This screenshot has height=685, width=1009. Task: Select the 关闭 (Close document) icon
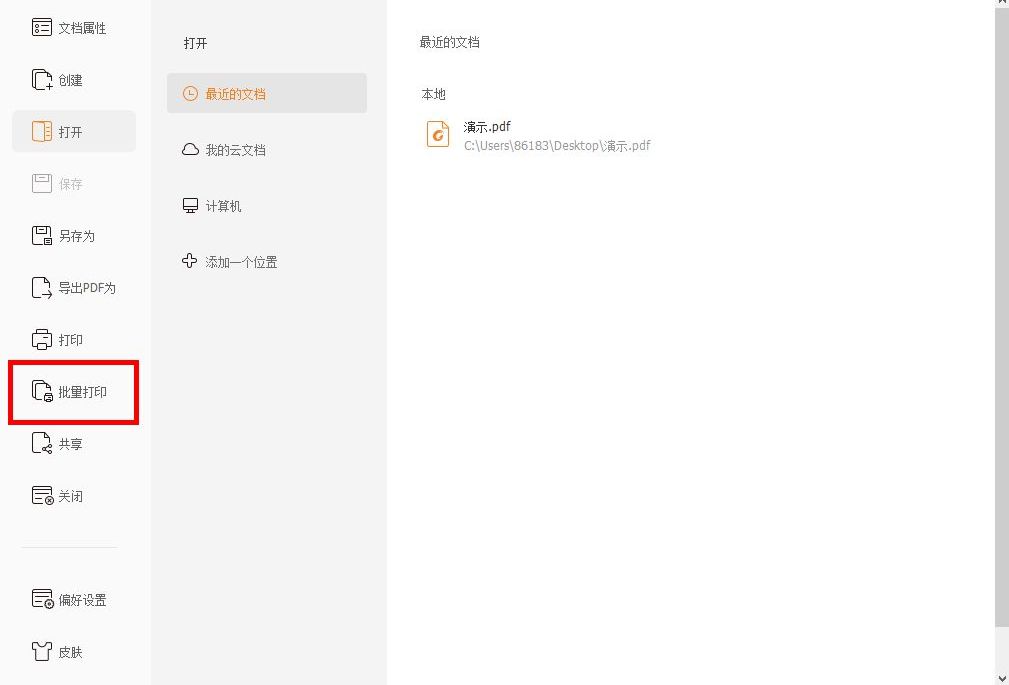[67, 495]
